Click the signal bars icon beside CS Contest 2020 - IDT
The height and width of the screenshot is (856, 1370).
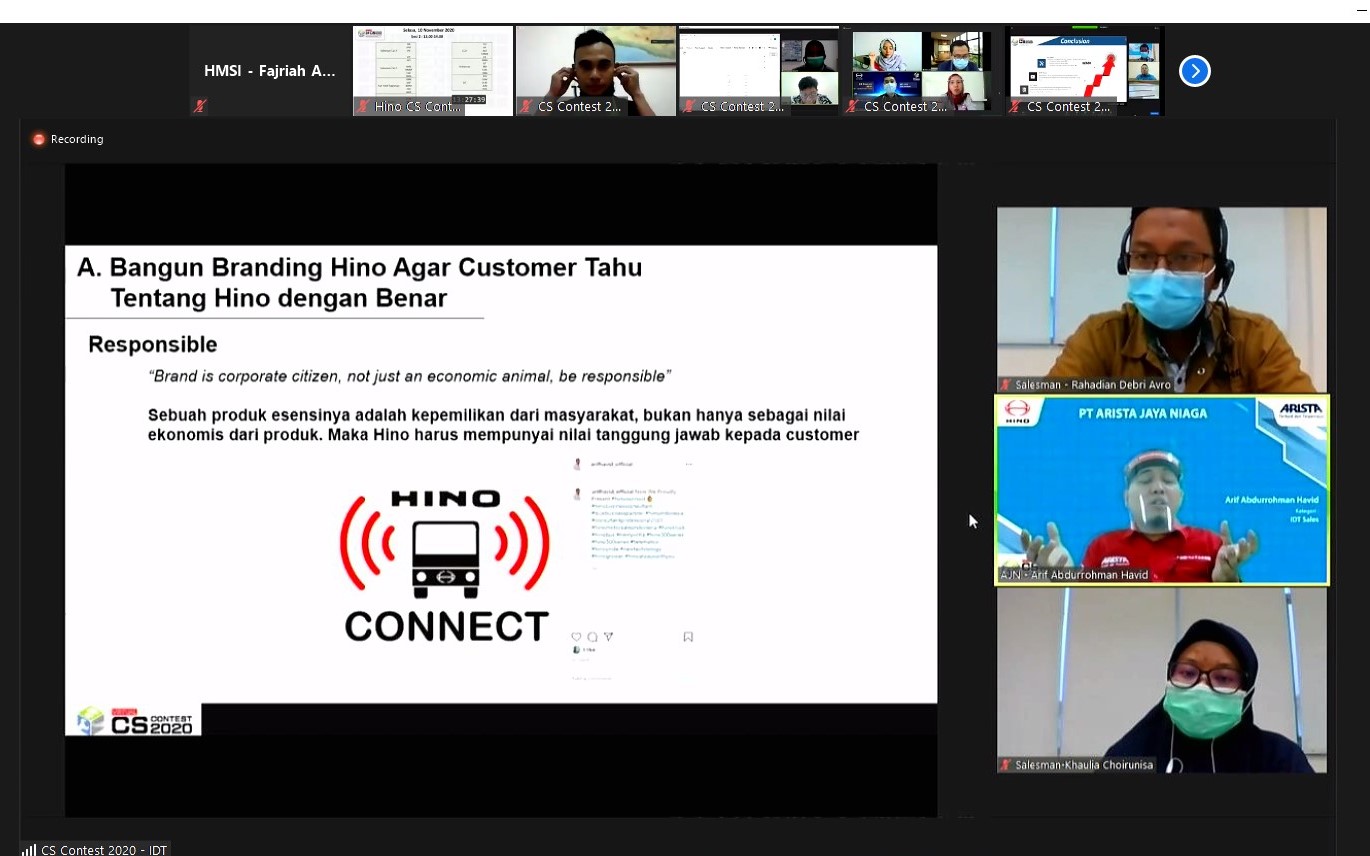click(29, 850)
